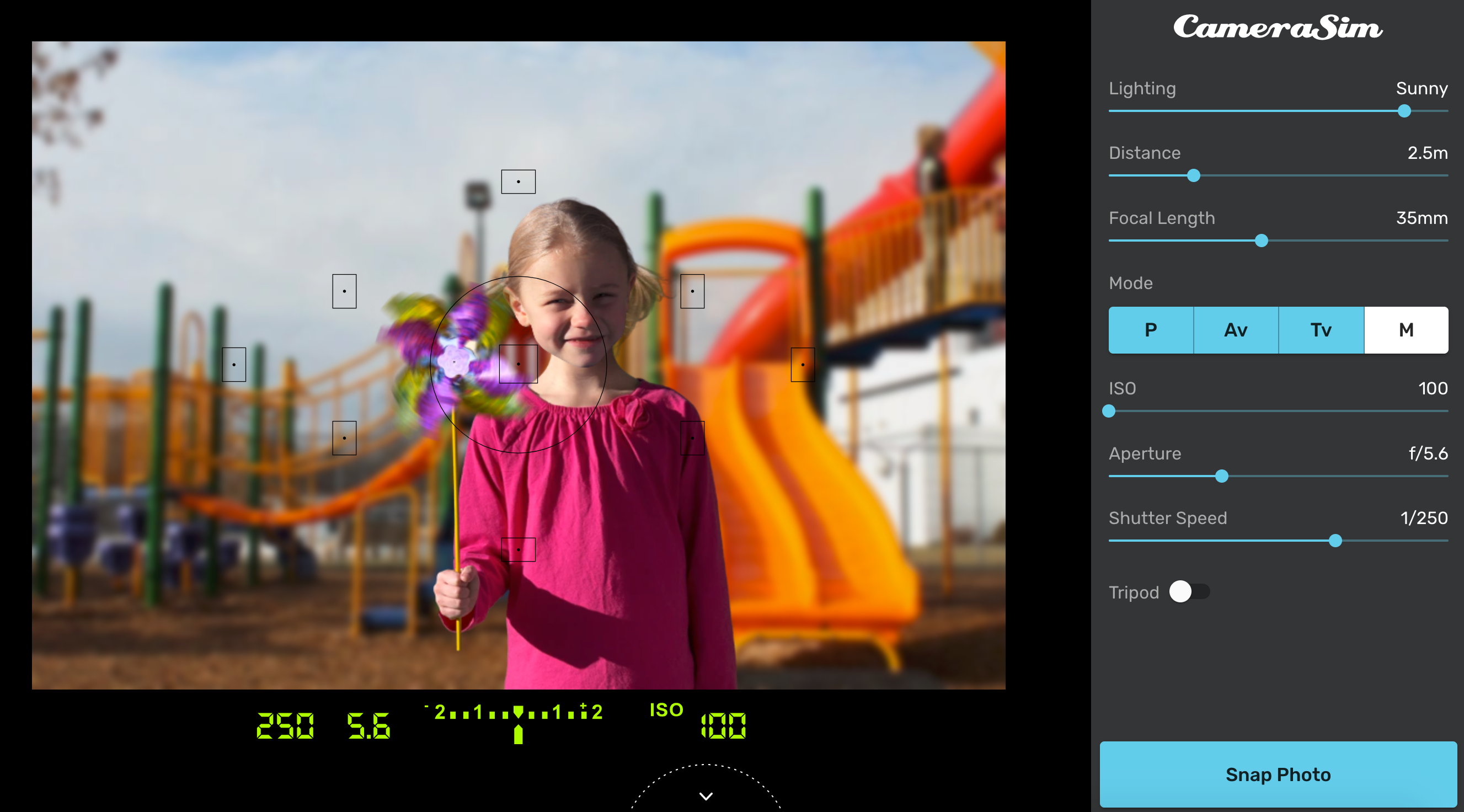Select M manual mode

(x=1406, y=330)
